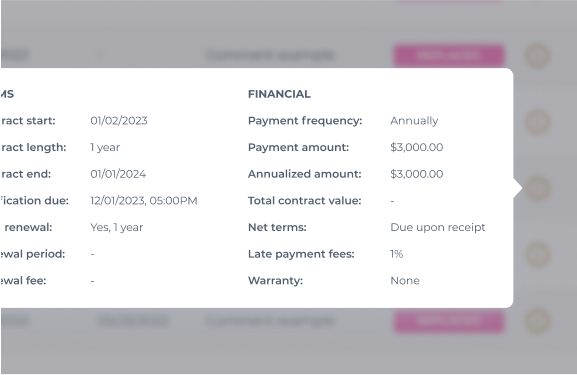Click the circular icon beside the upper pink button
The image size is (577, 375).
click(537, 56)
